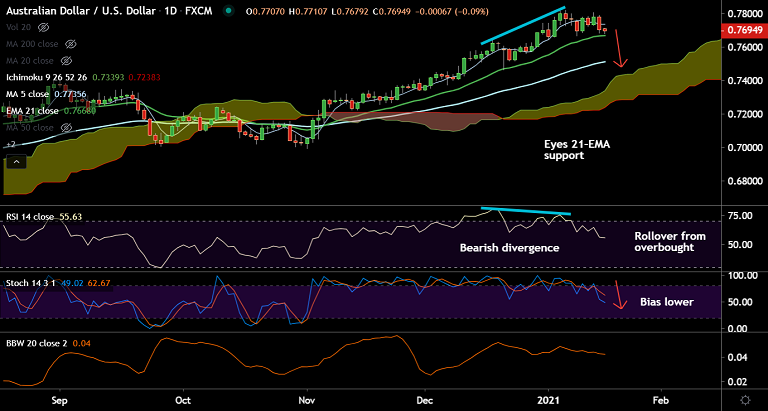
Task: Select the Stoch 14 3 1 legend
Action: click(32, 283)
